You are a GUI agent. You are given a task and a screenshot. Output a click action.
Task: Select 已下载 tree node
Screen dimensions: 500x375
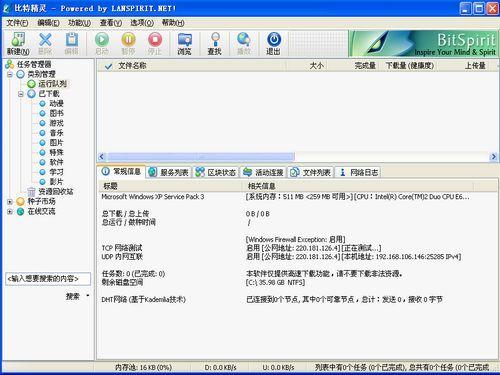tap(49, 94)
